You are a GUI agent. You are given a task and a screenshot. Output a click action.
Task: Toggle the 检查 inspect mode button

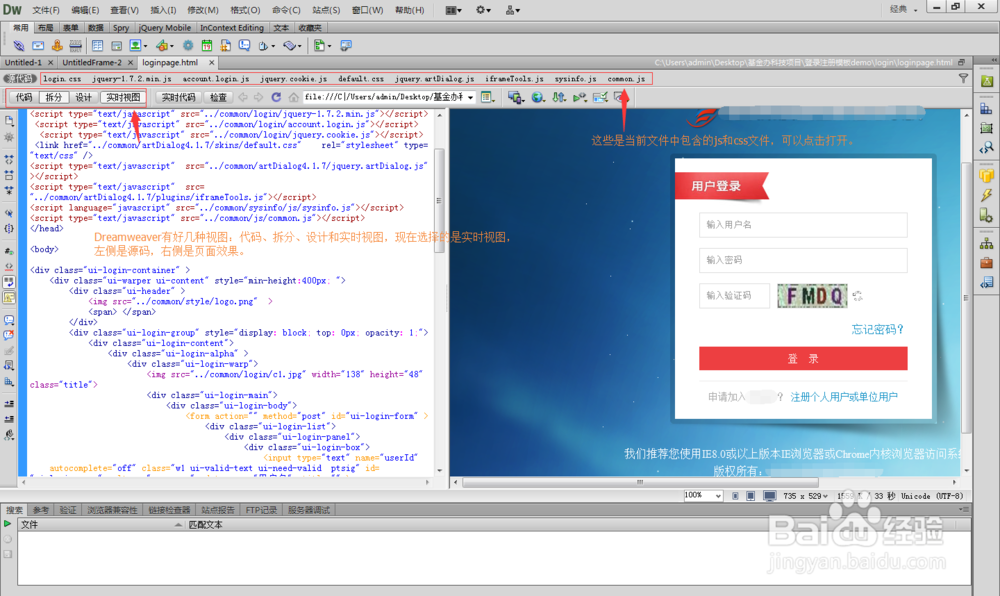pyautogui.click(x=218, y=97)
